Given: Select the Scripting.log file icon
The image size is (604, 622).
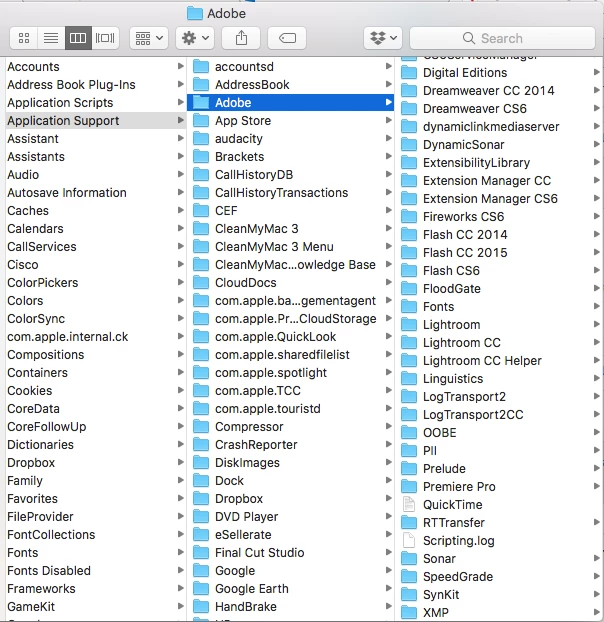Looking at the screenshot, I should pos(409,541).
